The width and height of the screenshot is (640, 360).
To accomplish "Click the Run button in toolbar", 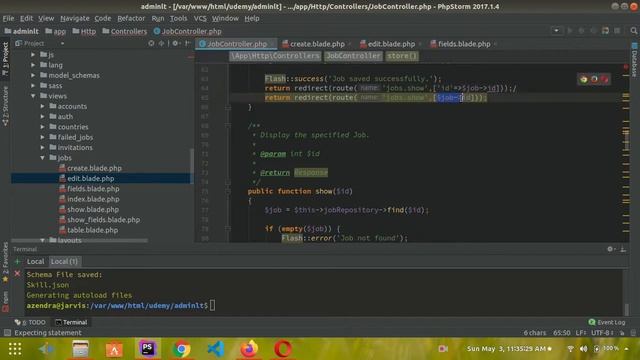I will point(570,31).
